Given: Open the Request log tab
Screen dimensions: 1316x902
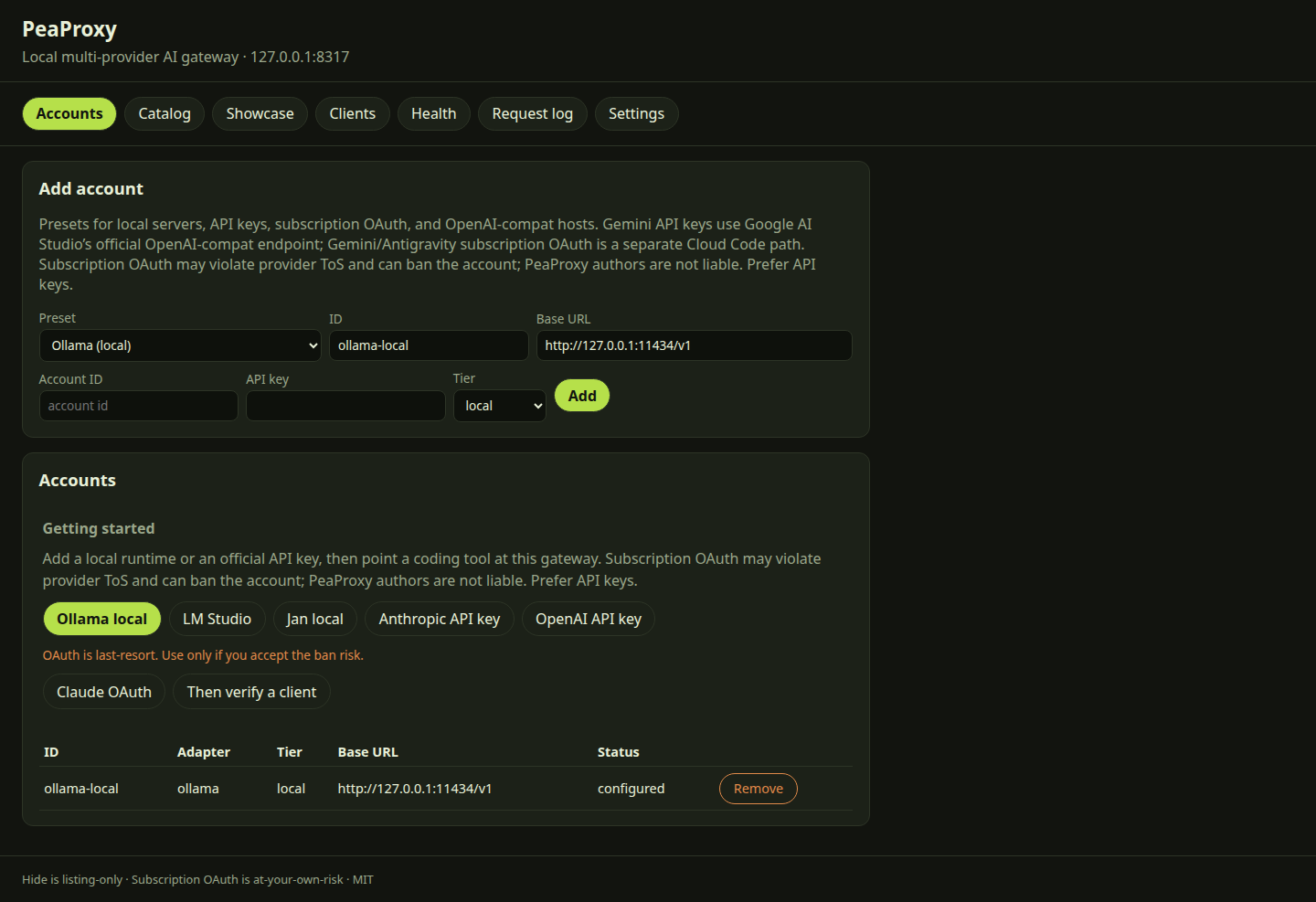Looking at the screenshot, I should [532, 113].
